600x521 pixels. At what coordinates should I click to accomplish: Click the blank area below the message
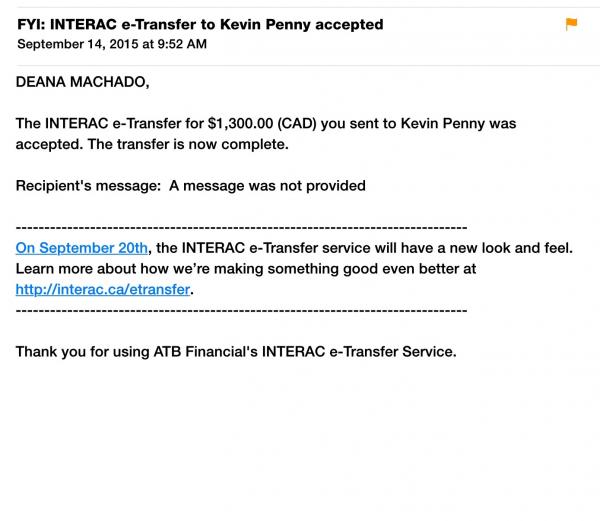(300, 440)
